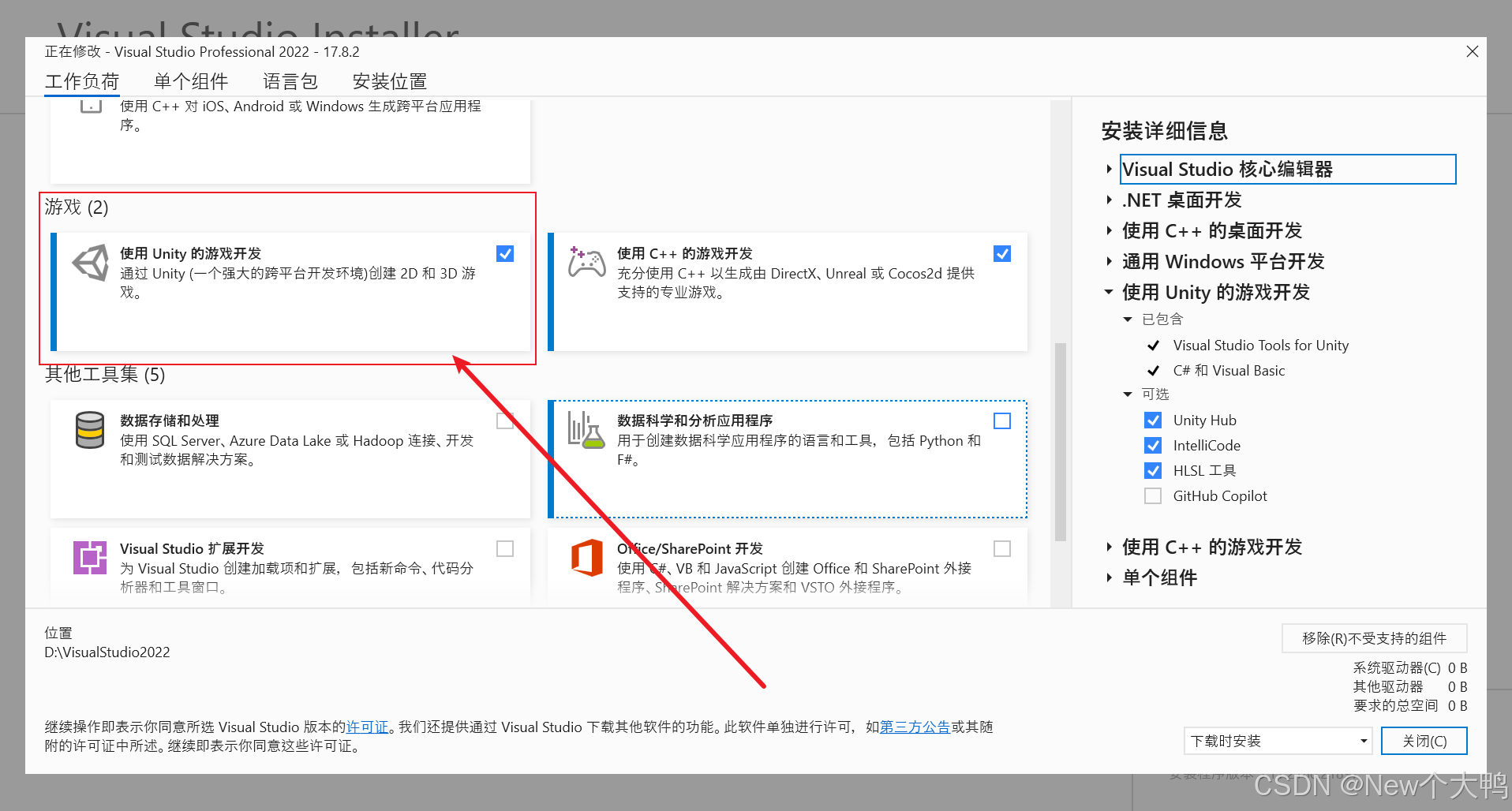The height and width of the screenshot is (811, 1512).
Task: Uncheck the Unity game development workload
Action: tap(505, 253)
